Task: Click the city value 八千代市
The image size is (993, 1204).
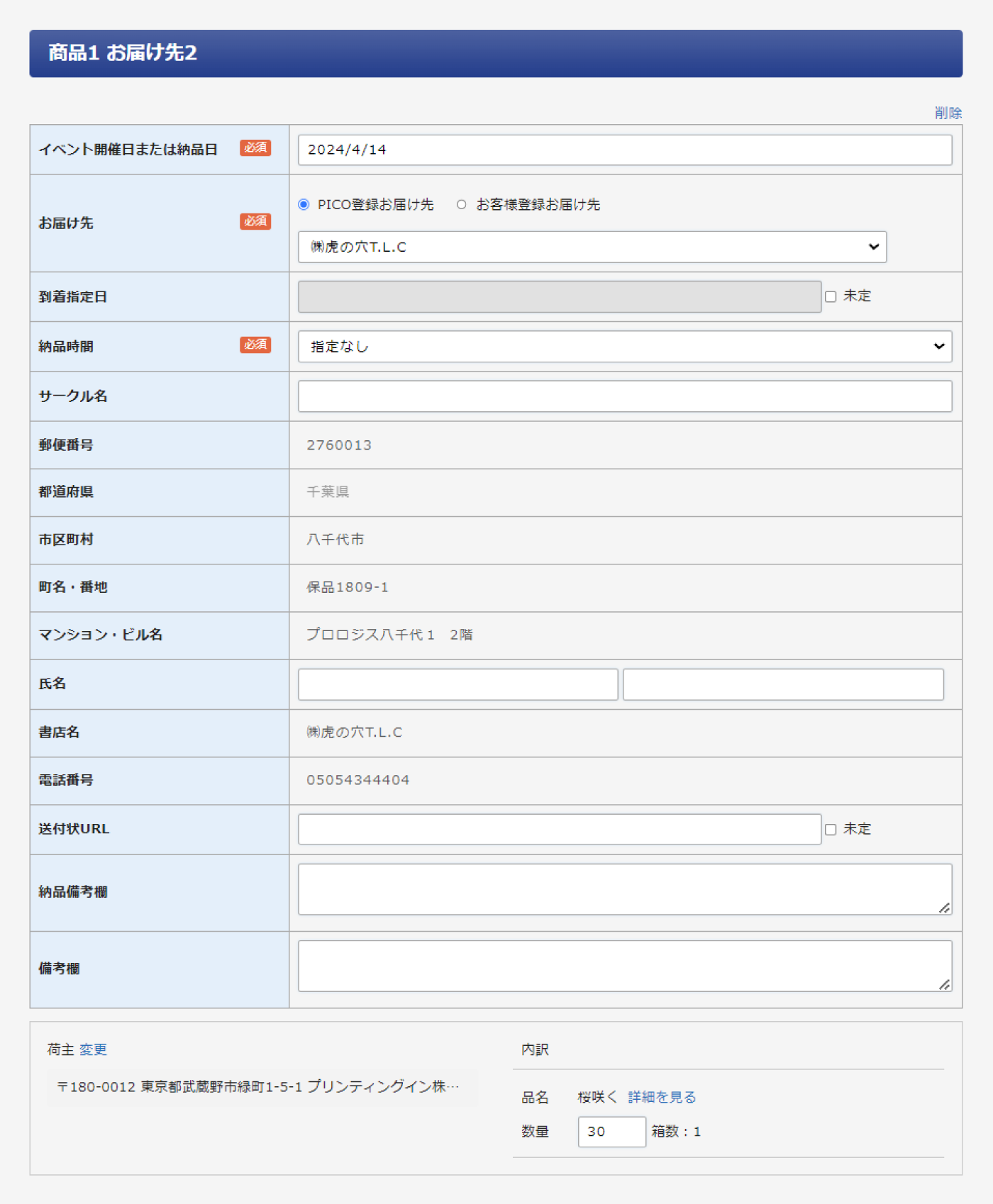Action: click(x=335, y=540)
